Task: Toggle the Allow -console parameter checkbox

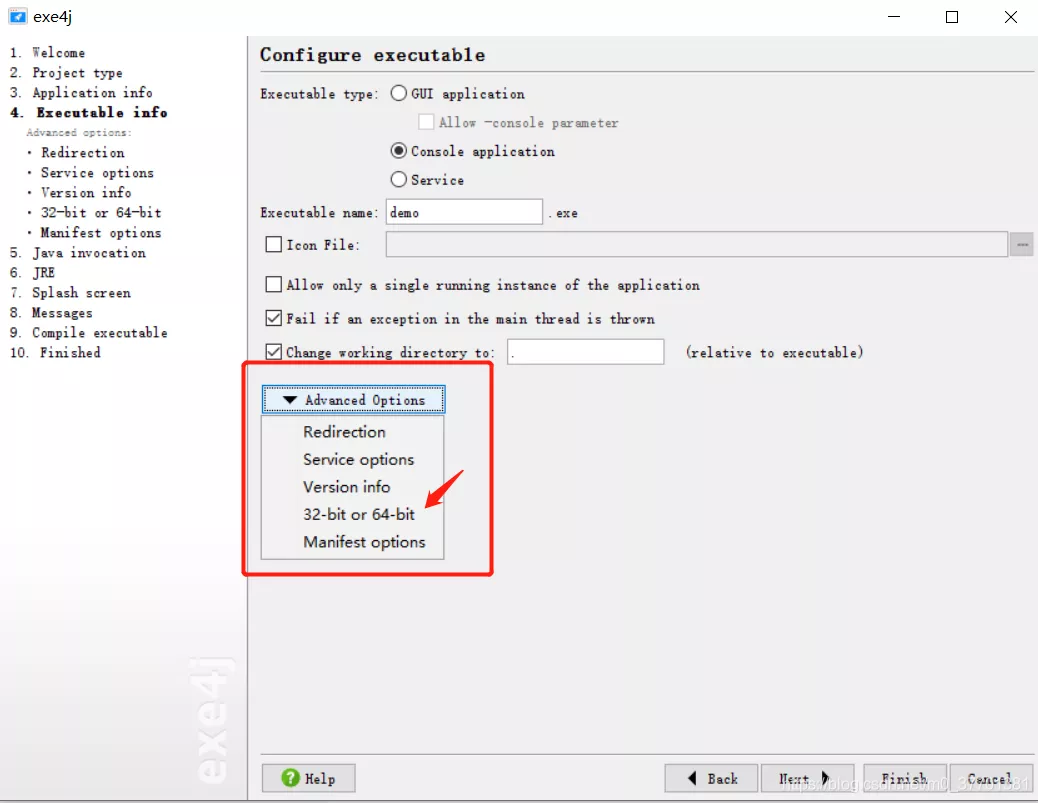Action: 426,122
